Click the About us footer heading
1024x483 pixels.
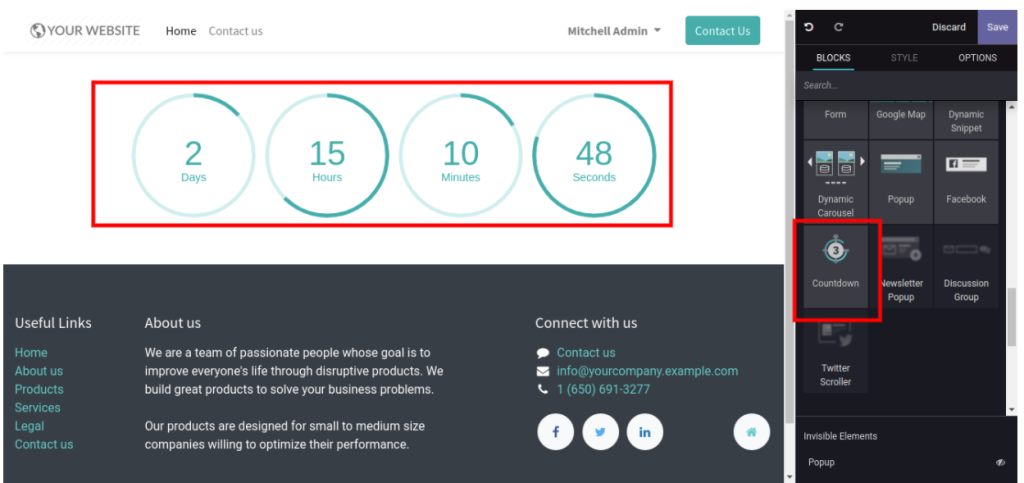(x=173, y=323)
